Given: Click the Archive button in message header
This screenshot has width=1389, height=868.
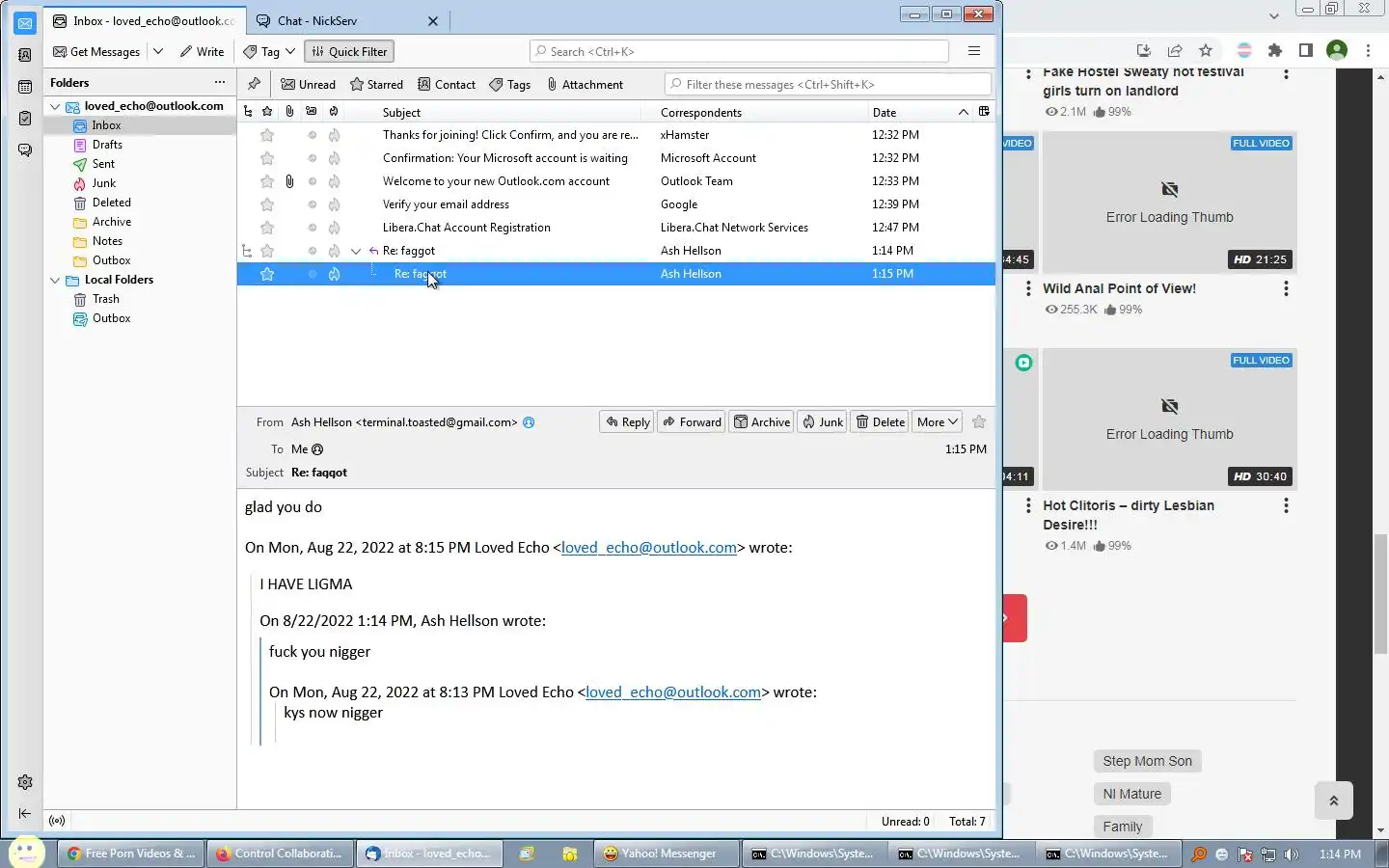Looking at the screenshot, I should pos(762,422).
